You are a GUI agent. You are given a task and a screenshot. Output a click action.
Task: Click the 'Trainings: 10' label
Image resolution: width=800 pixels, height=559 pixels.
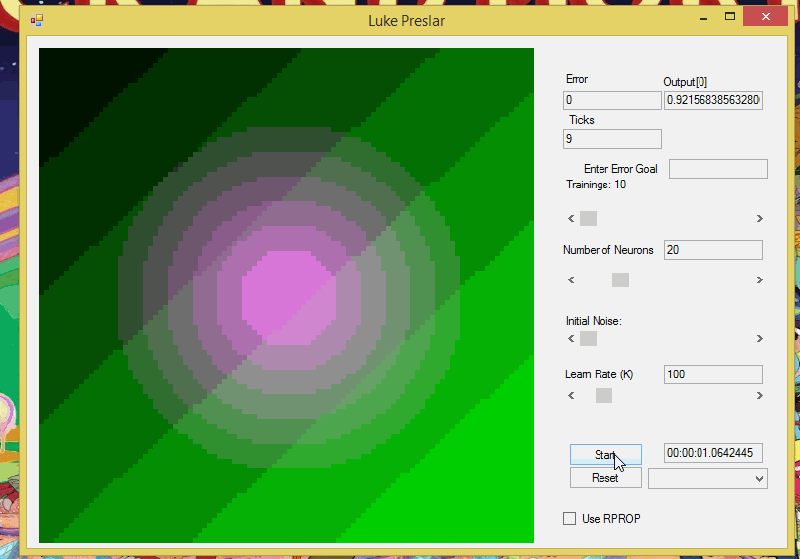point(596,185)
